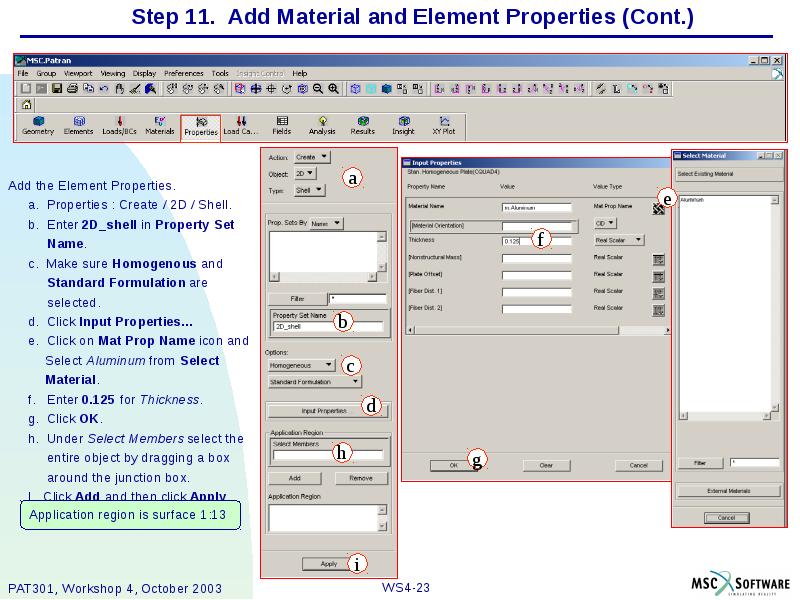Open the Analysis application icon
The image size is (800, 600).
click(323, 126)
